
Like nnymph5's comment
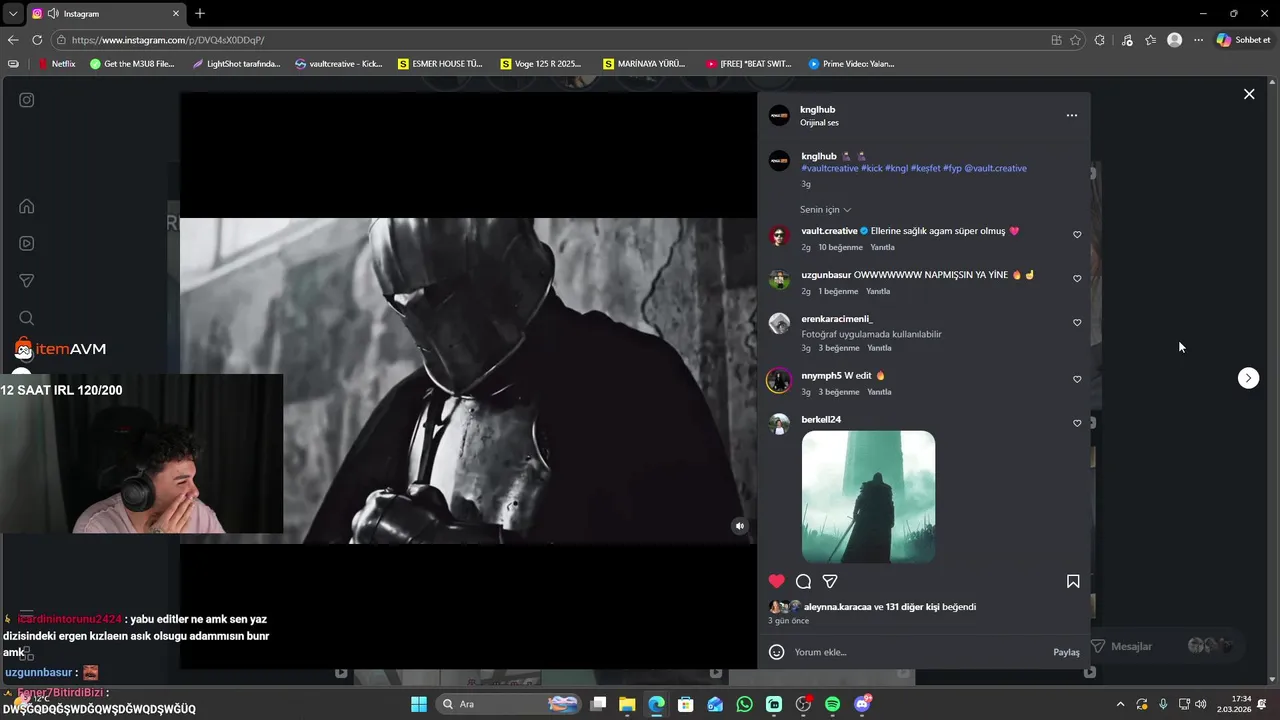(x=1077, y=379)
